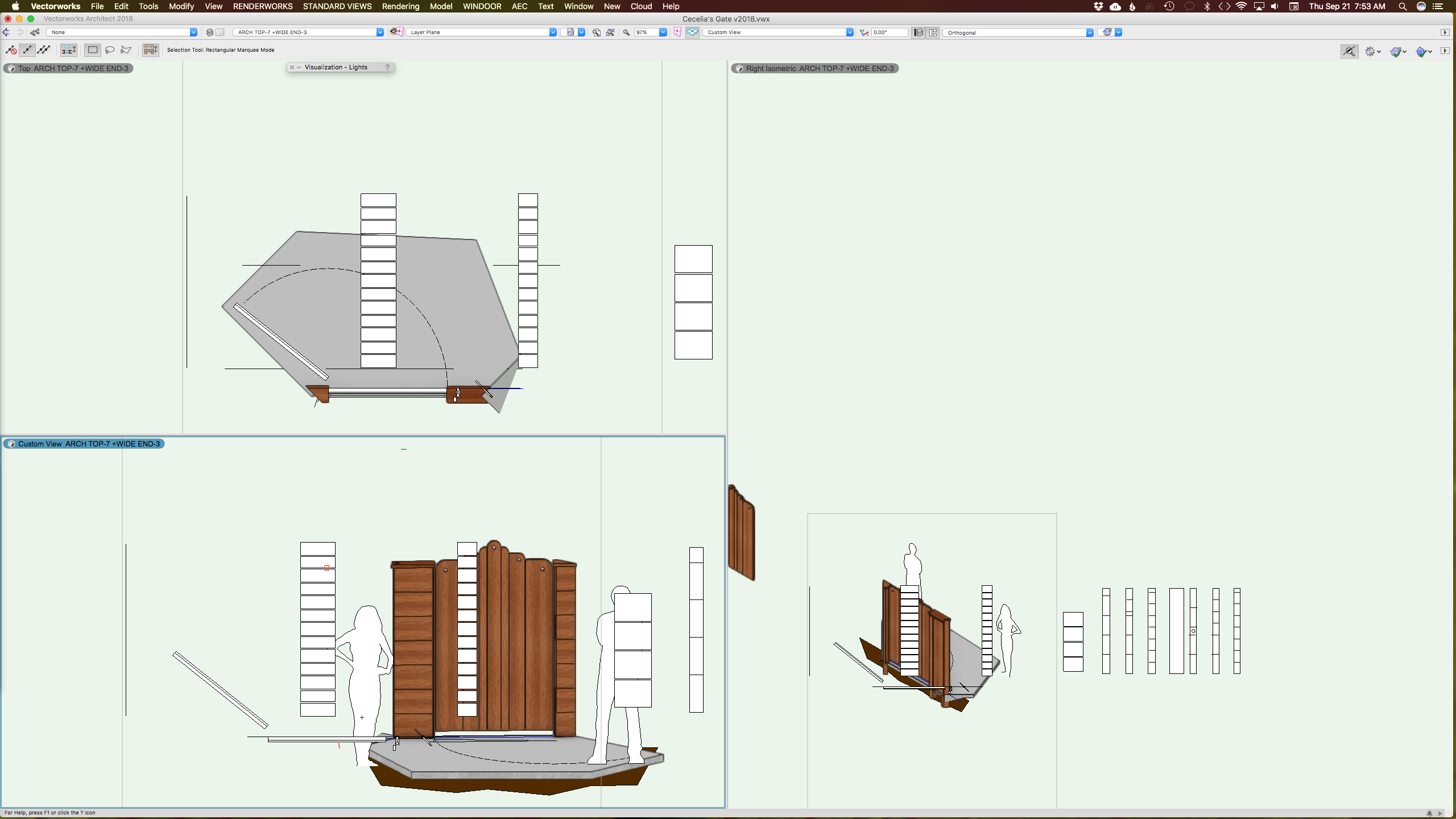Click the Fit to Objects magnifier icon
The height and width of the screenshot is (819, 1456).
(x=609, y=32)
